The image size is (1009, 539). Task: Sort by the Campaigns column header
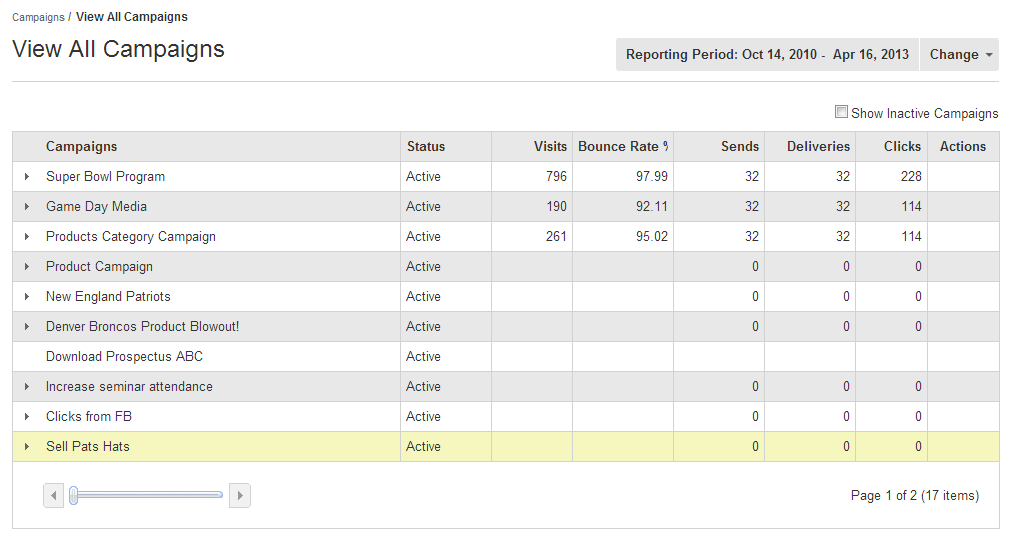point(81,147)
